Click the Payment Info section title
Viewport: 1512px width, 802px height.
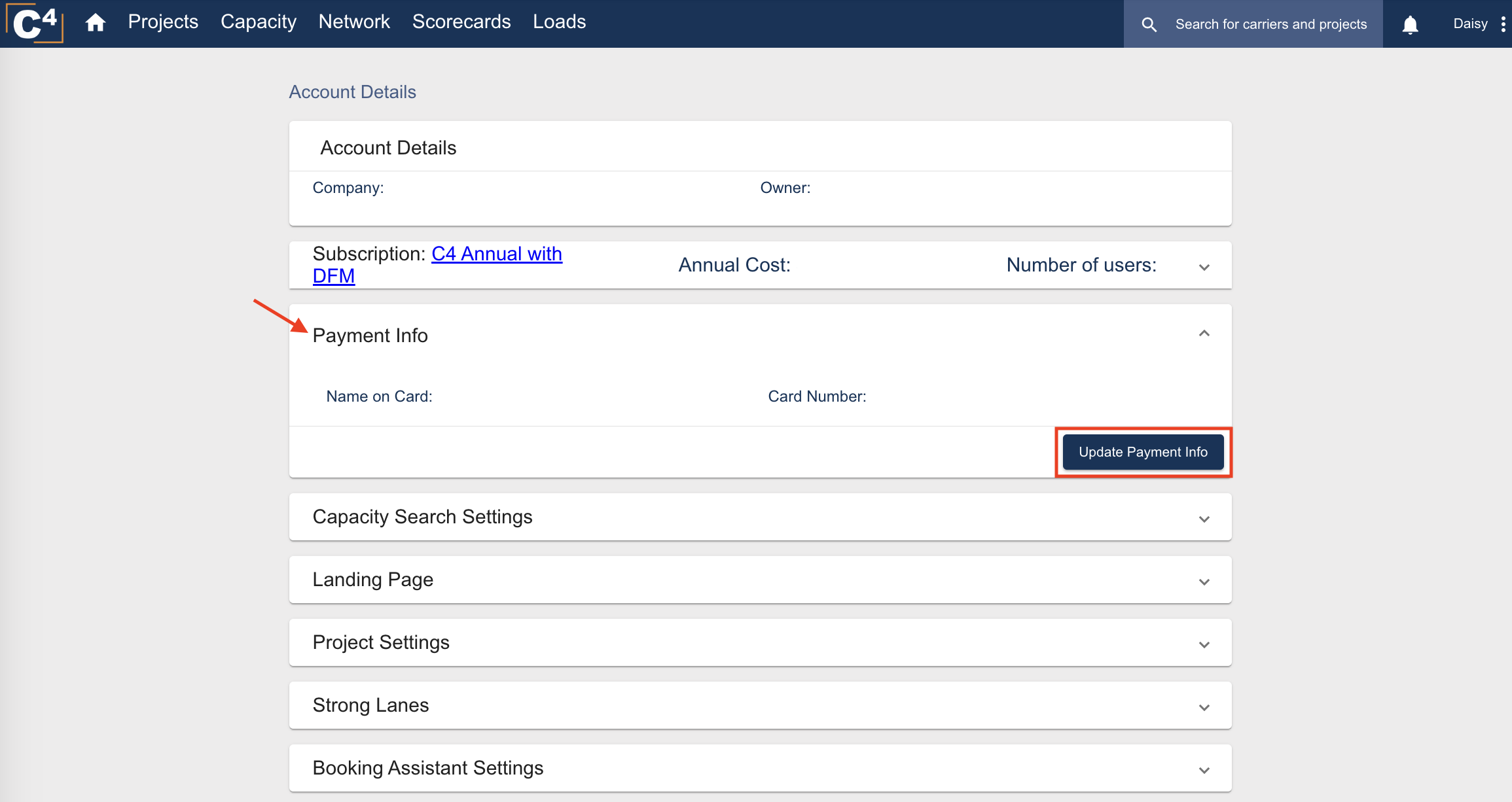pyautogui.click(x=370, y=335)
